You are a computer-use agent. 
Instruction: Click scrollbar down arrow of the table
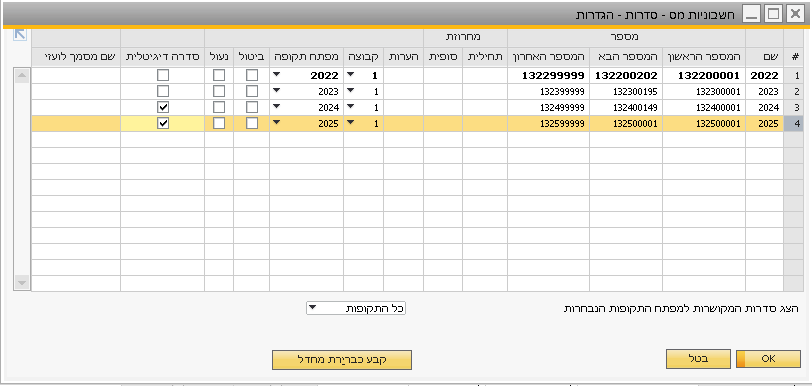pos(22,283)
